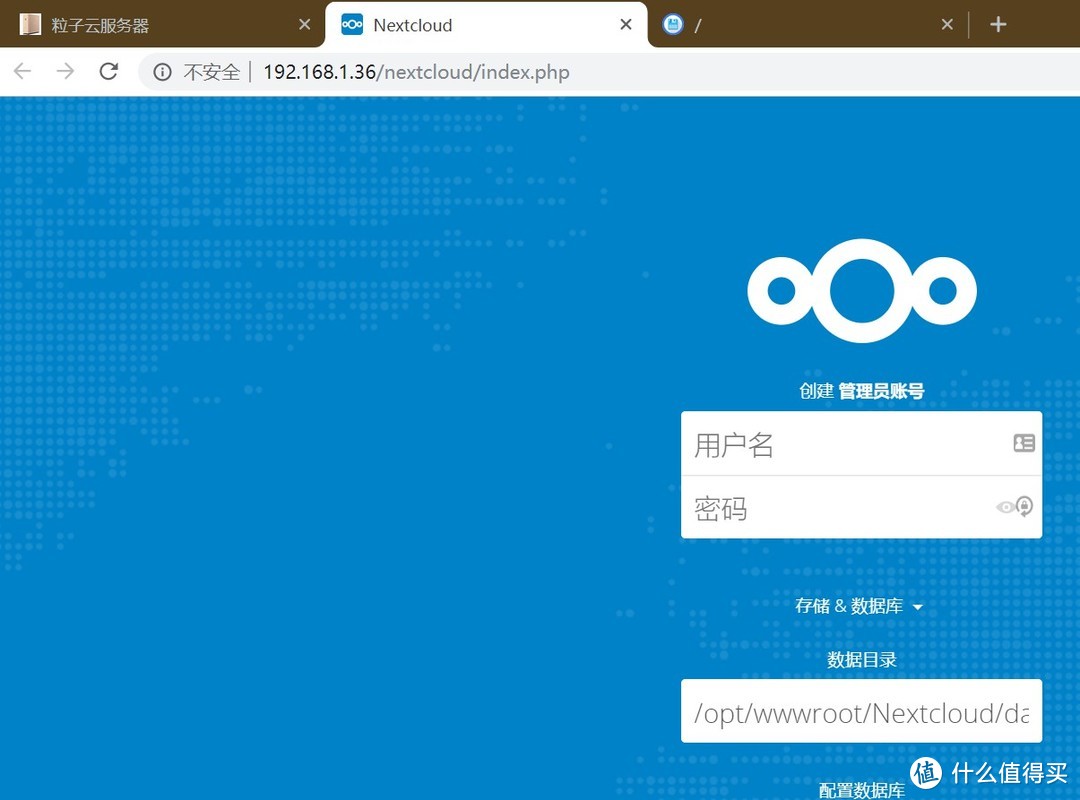Click the browser back arrow
Image resolution: width=1080 pixels, height=800 pixels.
[23, 71]
